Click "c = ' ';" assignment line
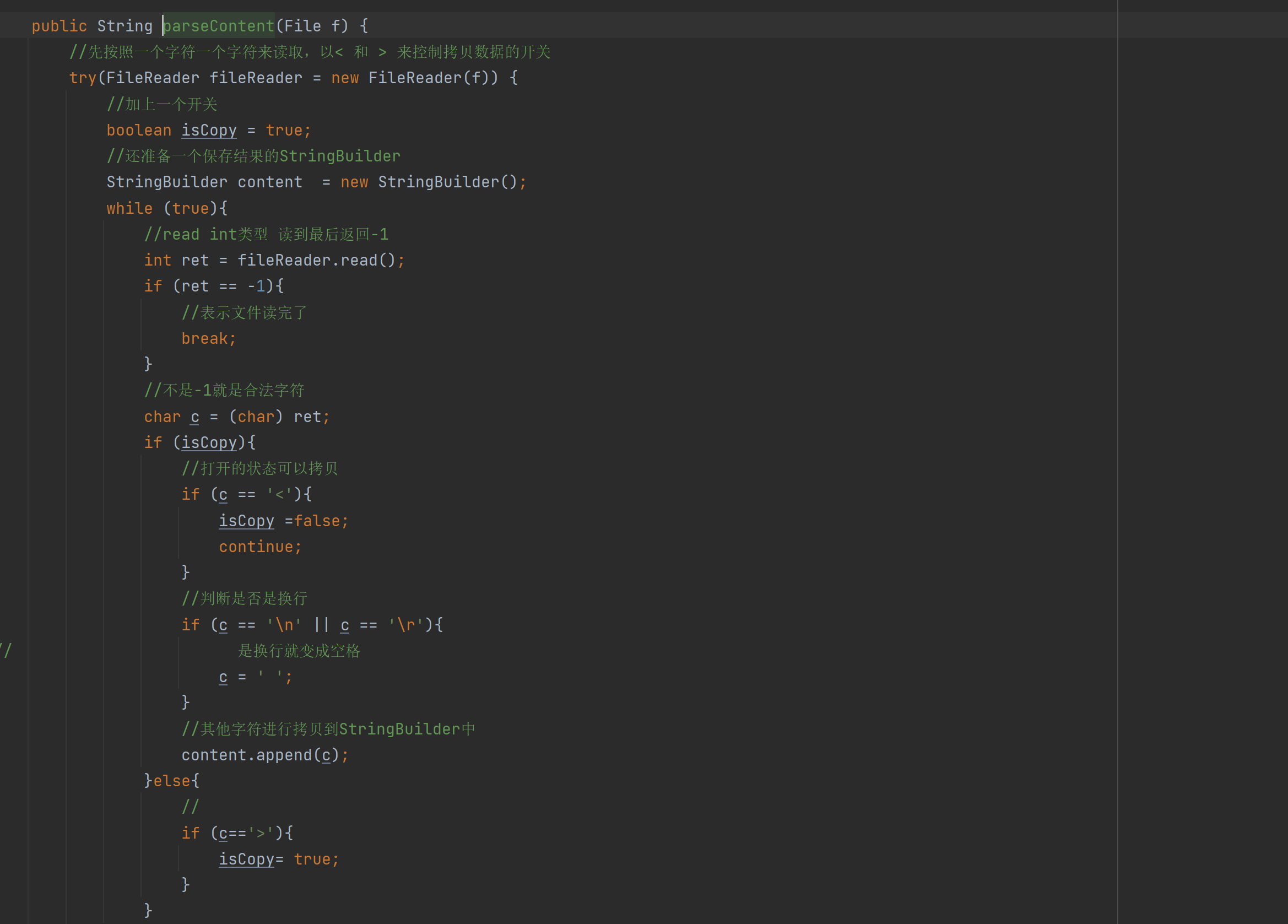Image resolution: width=1288 pixels, height=924 pixels. [256, 677]
